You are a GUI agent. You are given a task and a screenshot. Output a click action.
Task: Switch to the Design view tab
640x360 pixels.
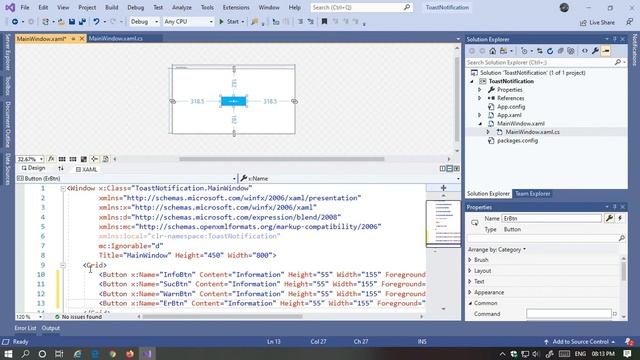click(x=33, y=168)
